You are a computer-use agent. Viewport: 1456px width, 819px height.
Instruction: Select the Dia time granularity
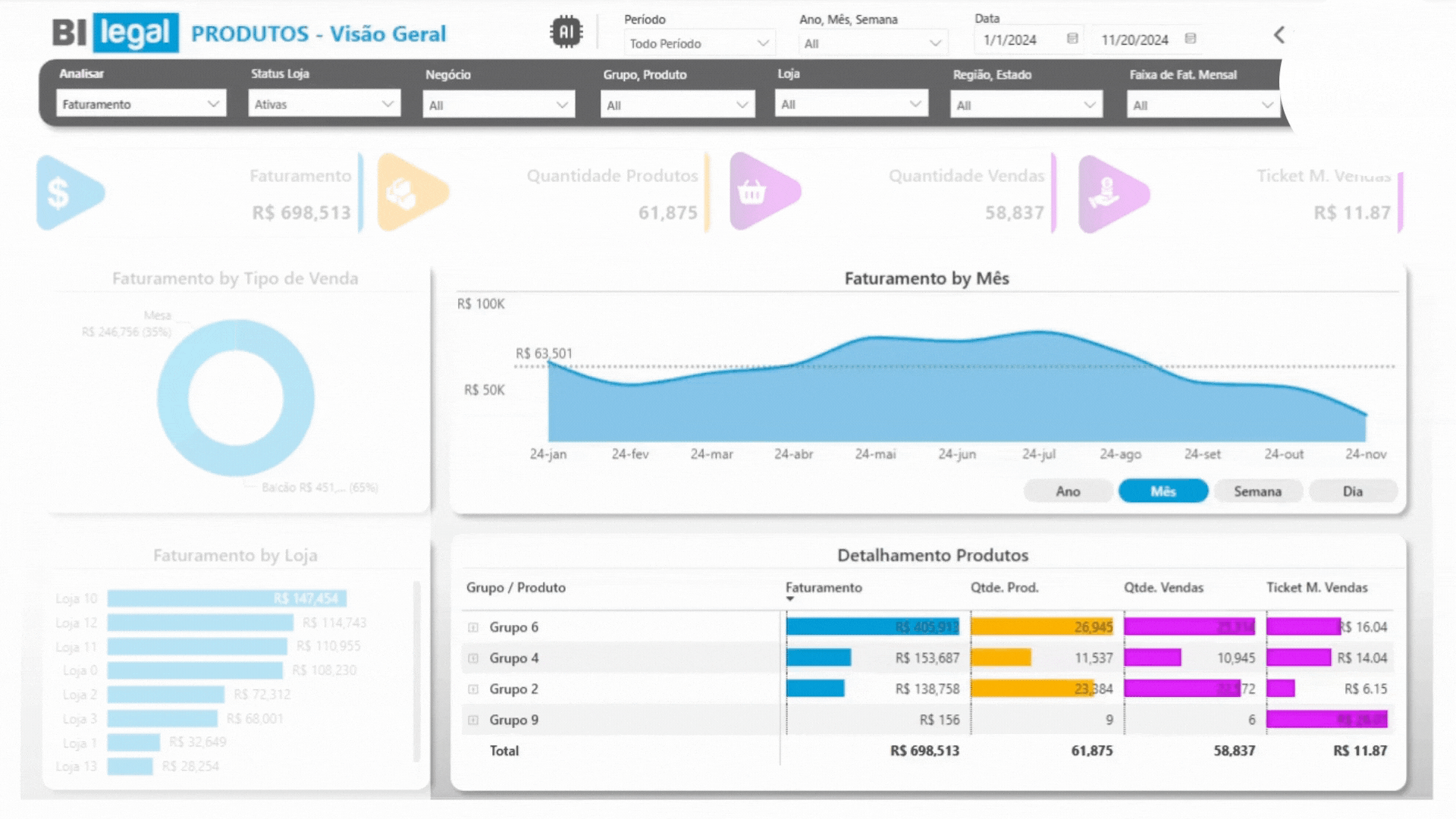point(1352,491)
